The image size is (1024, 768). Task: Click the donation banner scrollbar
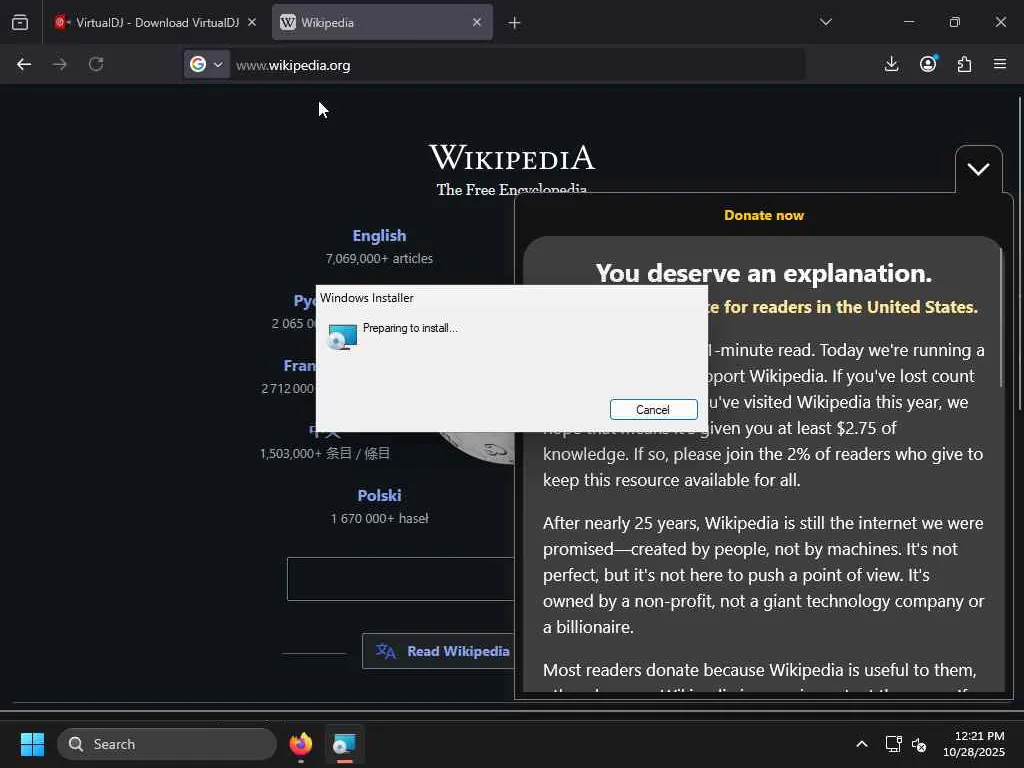(x=1000, y=317)
